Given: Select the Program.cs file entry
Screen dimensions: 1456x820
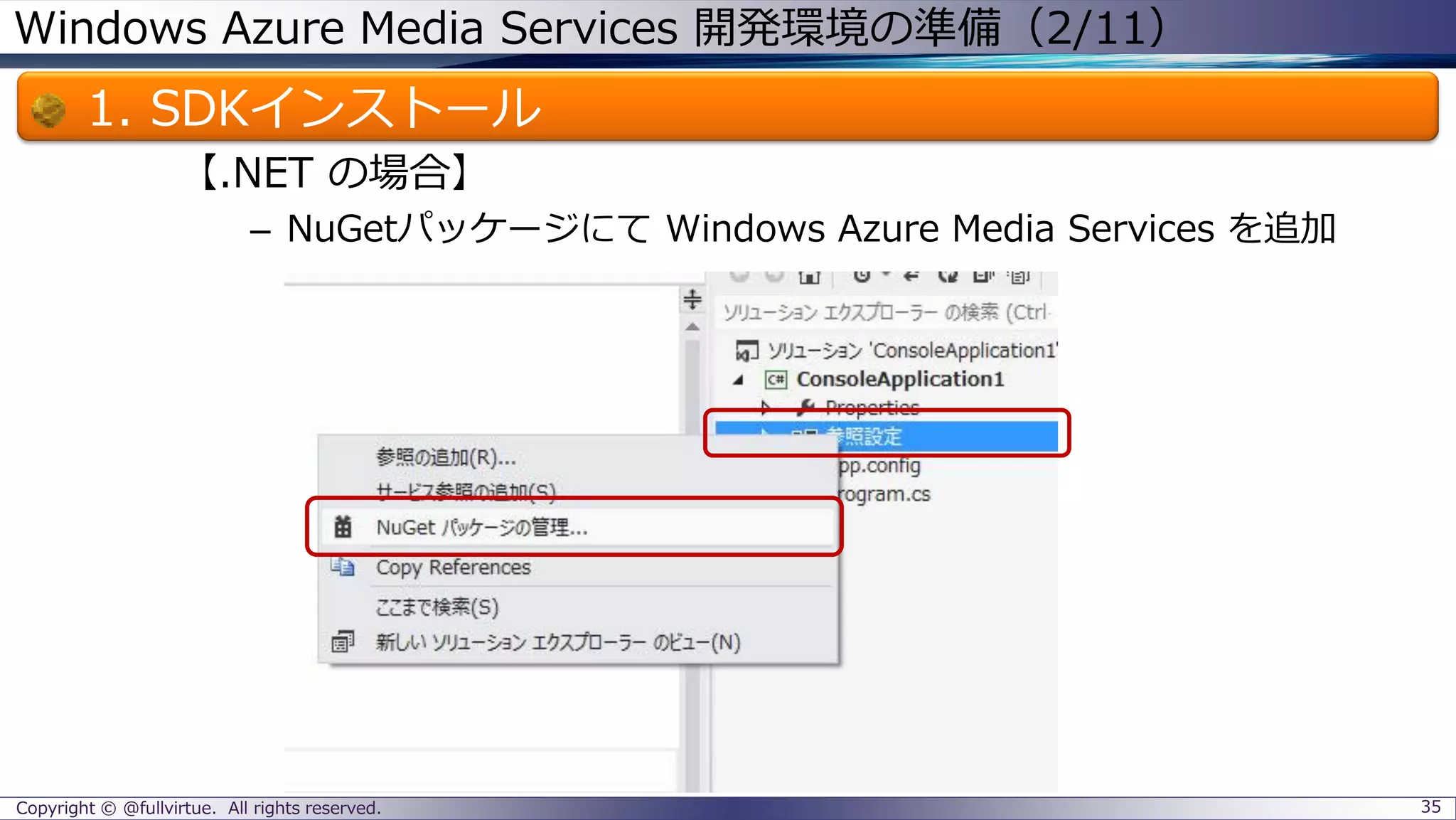Looking at the screenshot, I should (884, 494).
